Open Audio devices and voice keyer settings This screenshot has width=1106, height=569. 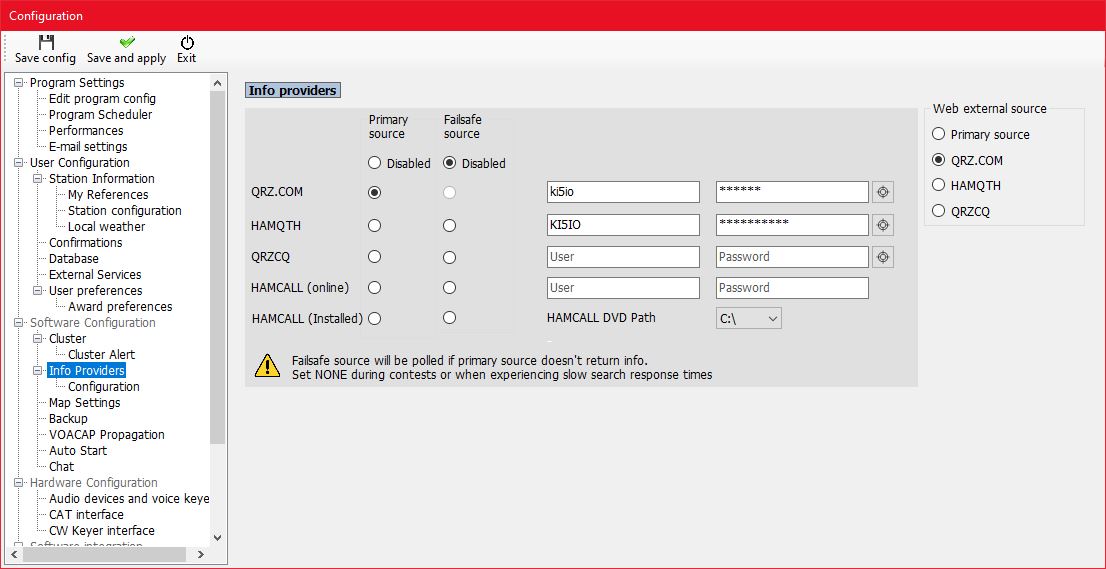coord(129,498)
